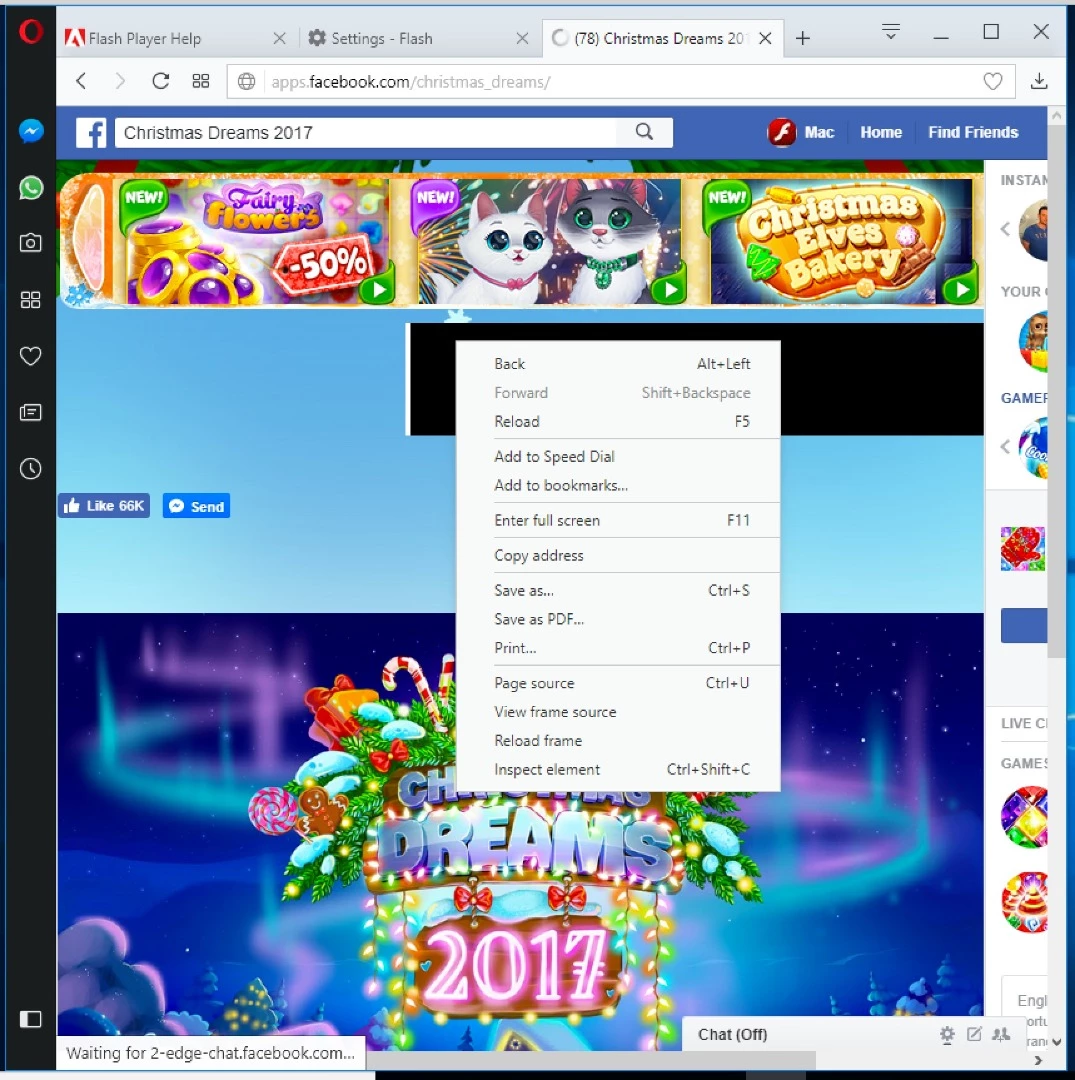Go to Facebook Home
Screen dimensions: 1075x1080
pos(881,132)
